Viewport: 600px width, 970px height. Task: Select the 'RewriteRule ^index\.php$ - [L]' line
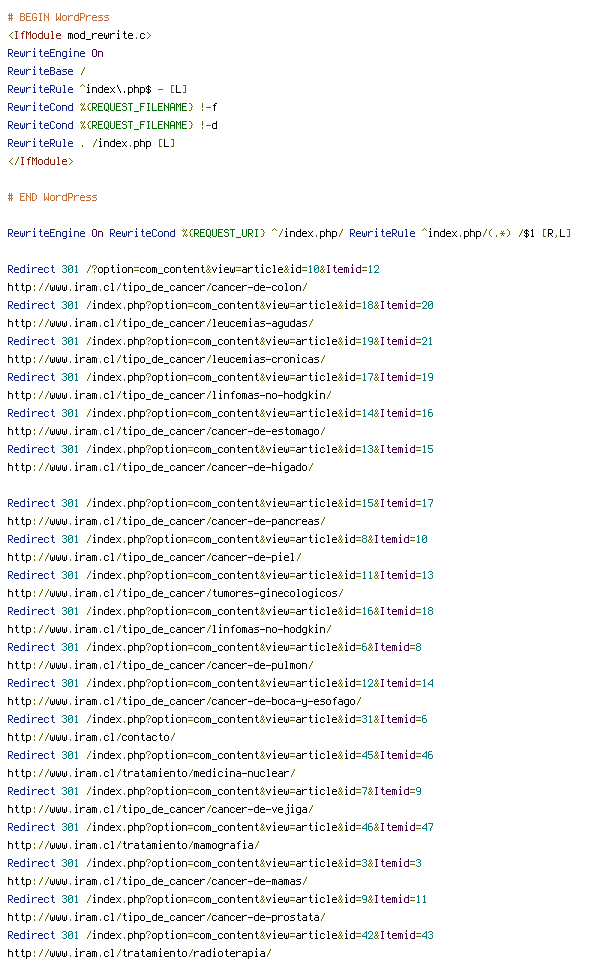click(x=97, y=89)
